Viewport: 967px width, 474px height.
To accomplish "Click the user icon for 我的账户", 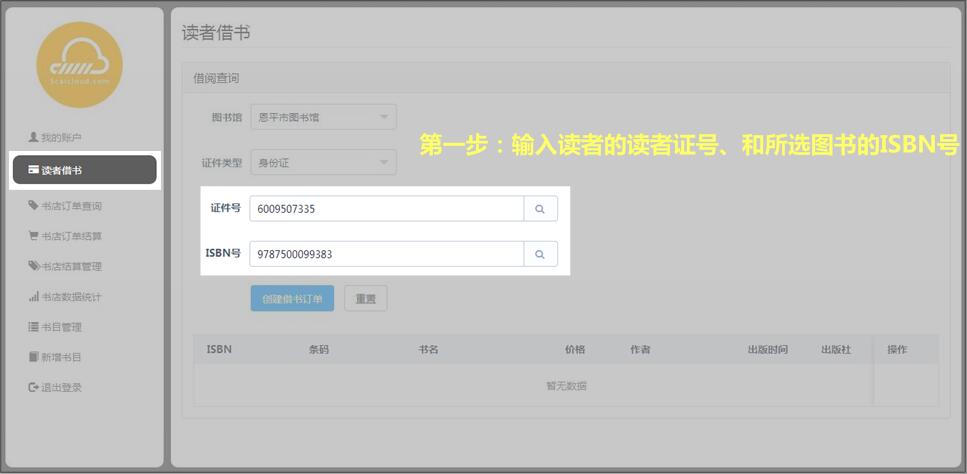I will point(33,137).
